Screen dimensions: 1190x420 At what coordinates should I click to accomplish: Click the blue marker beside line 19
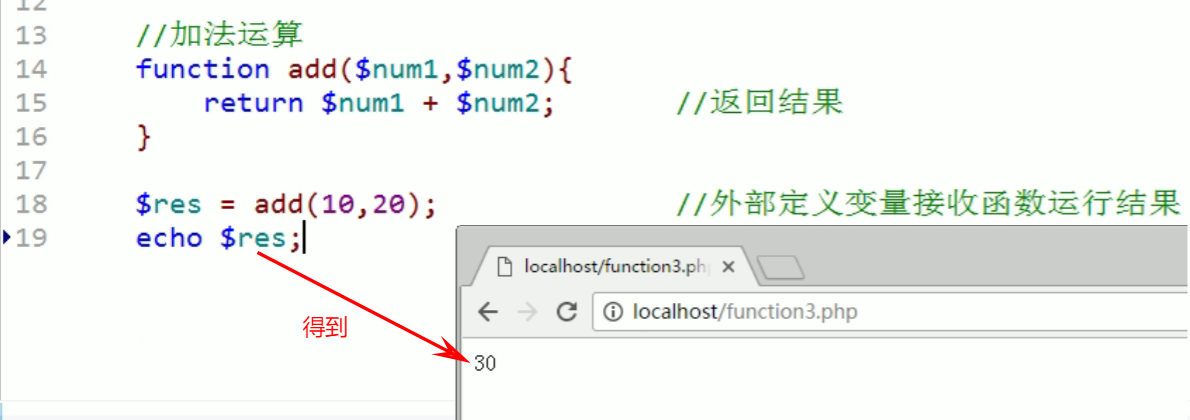pyautogui.click(x=7, y=238)
